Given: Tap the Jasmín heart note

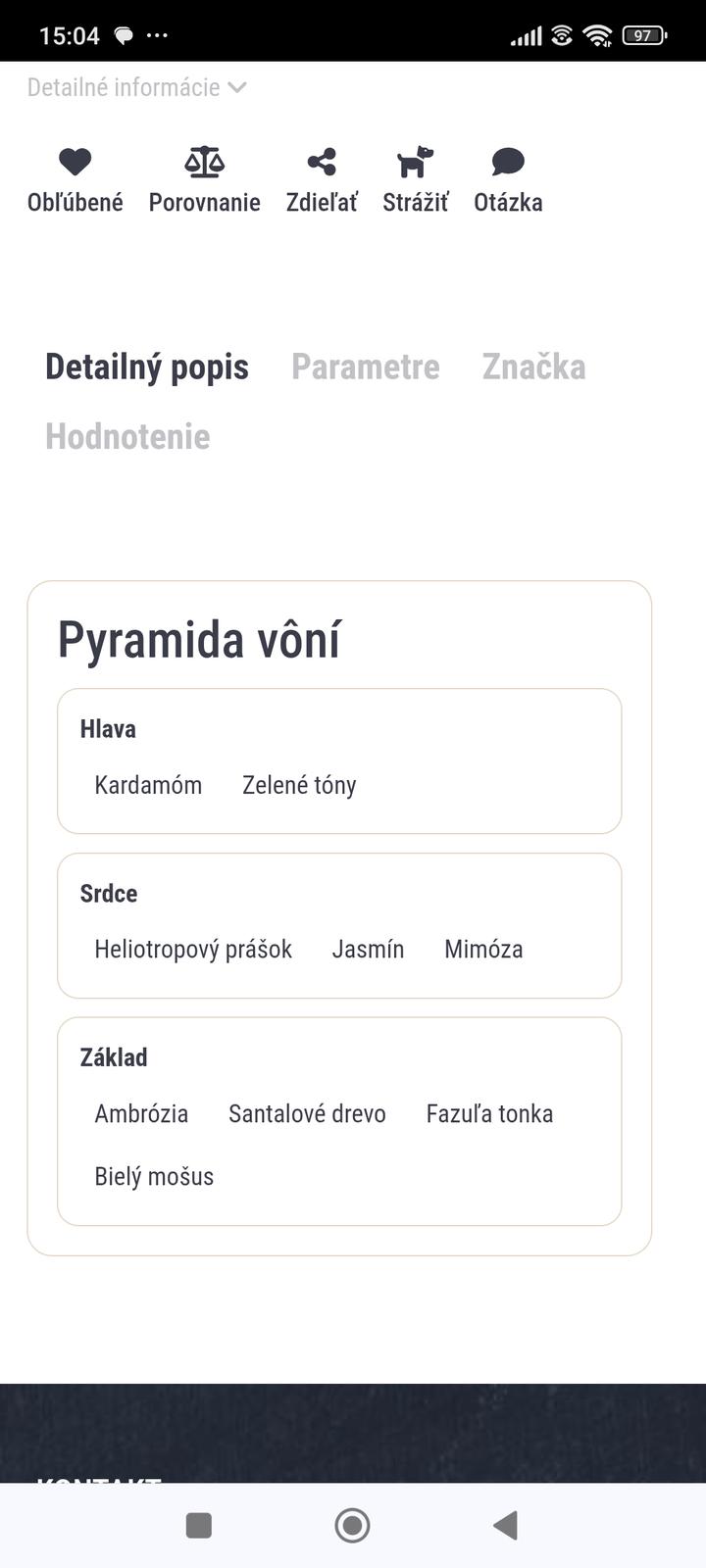Looking at the screenshot, I should click(x=368, y=950).
